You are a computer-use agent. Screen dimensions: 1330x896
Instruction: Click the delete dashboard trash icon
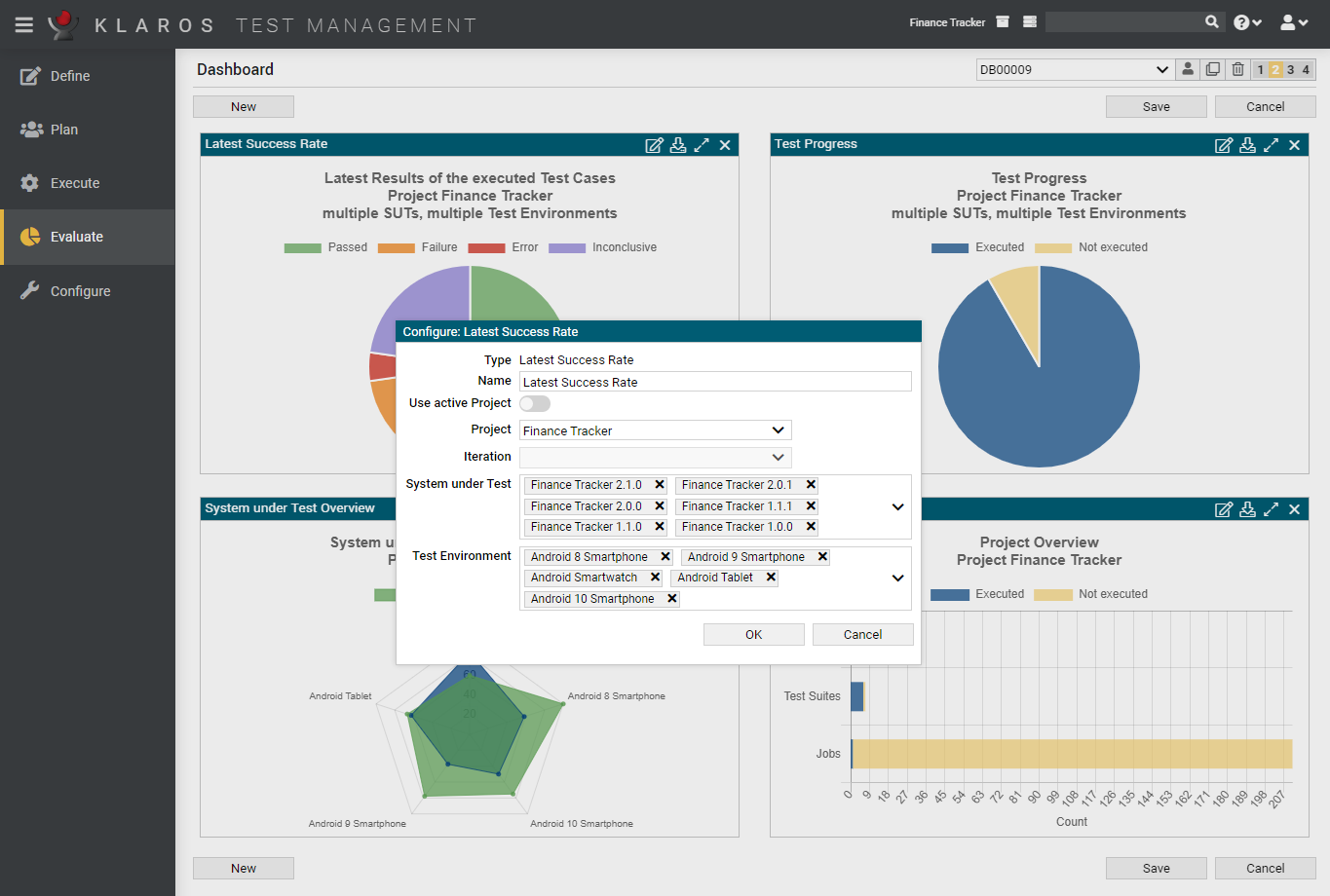1237,69
